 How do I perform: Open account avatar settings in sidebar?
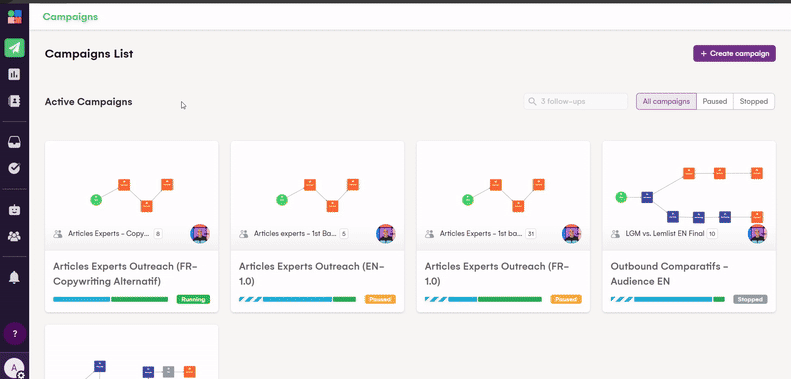click(x=15, y=367)
